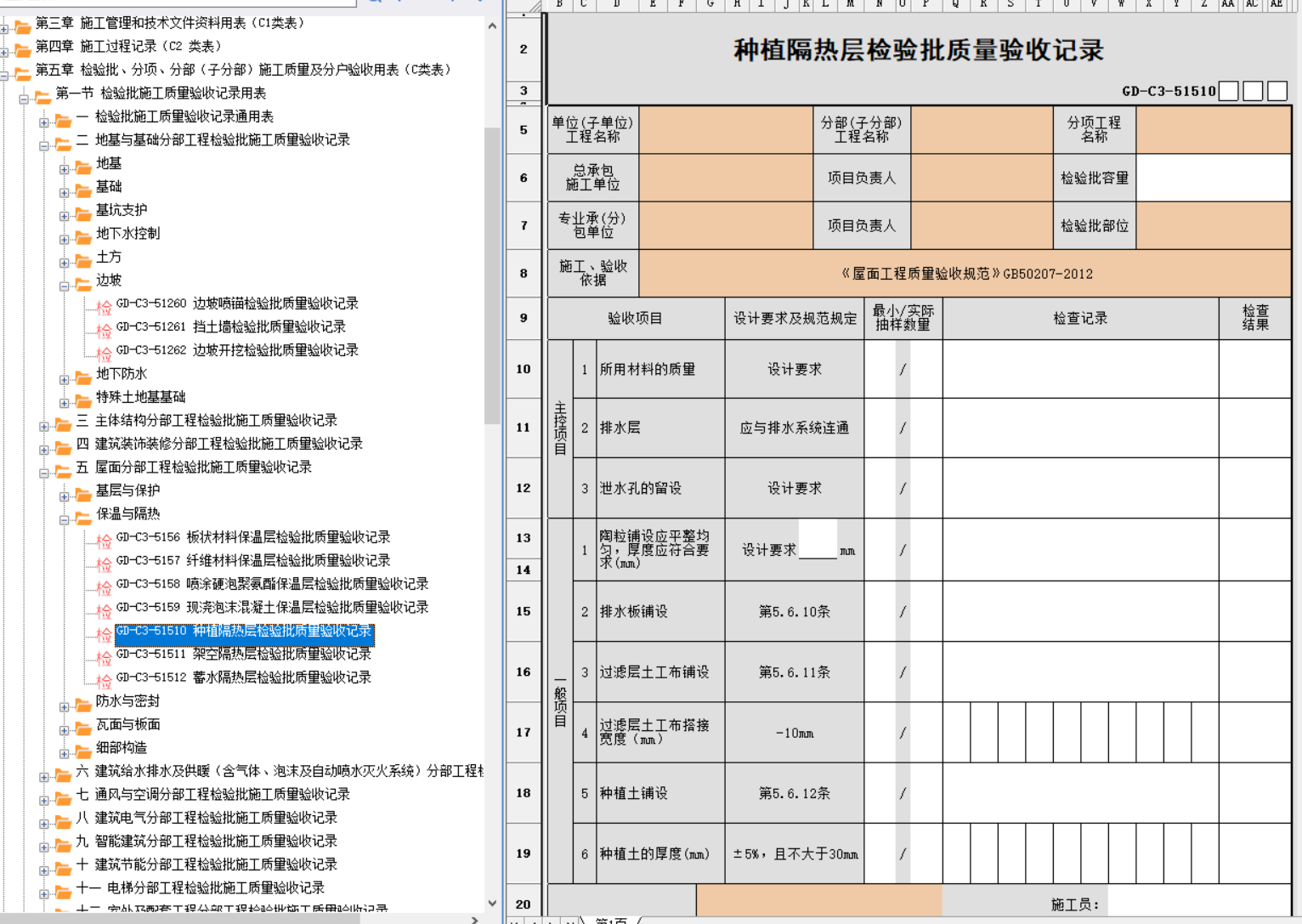Open GD-C3-51261 挡土墙检验批质量验收记录
This screenshot has width=1302, height=924.
[x=231, y=326]
